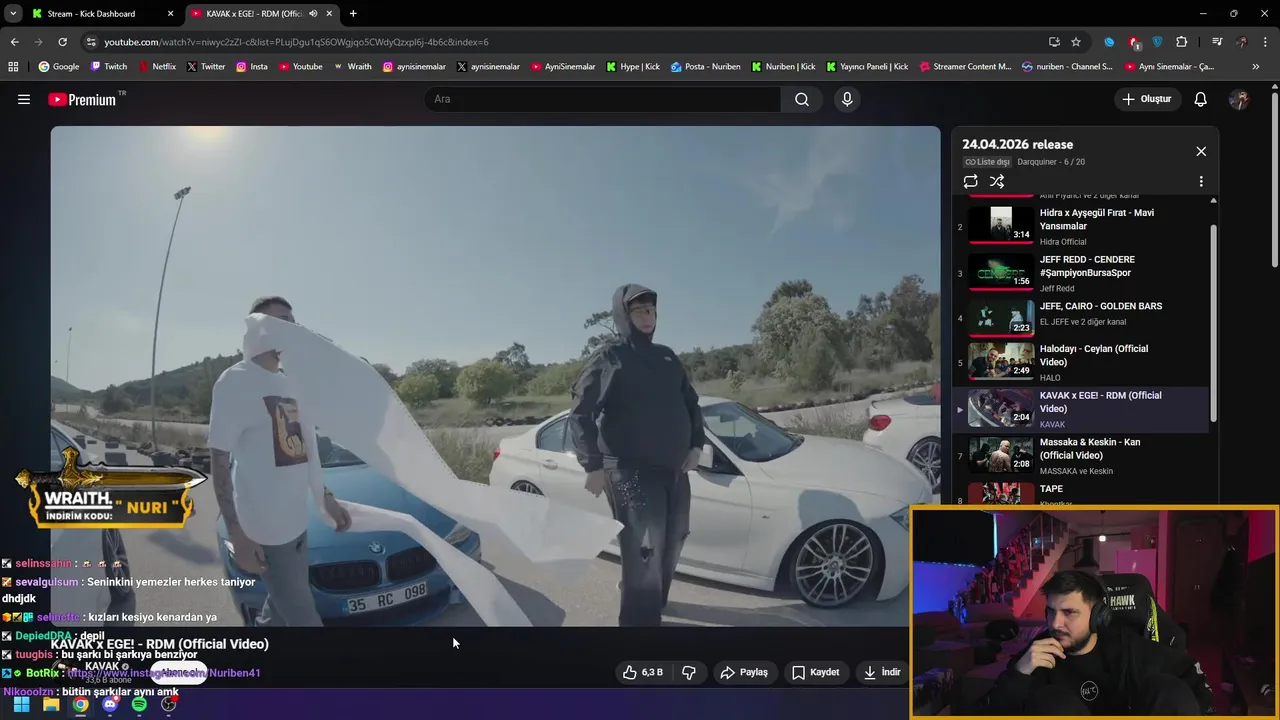Focus the Ara search input field
Viewport: 1280px width, 720px height.
coord(604,99)
